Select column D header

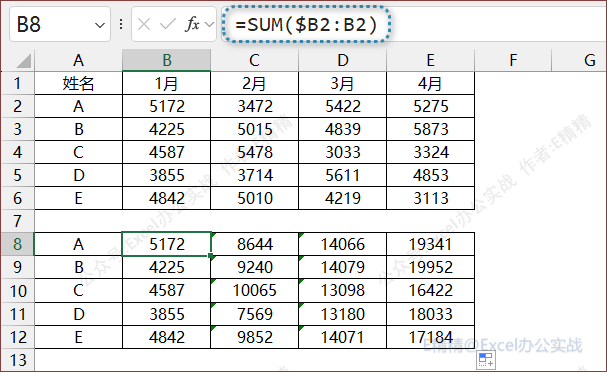[343, 60]
